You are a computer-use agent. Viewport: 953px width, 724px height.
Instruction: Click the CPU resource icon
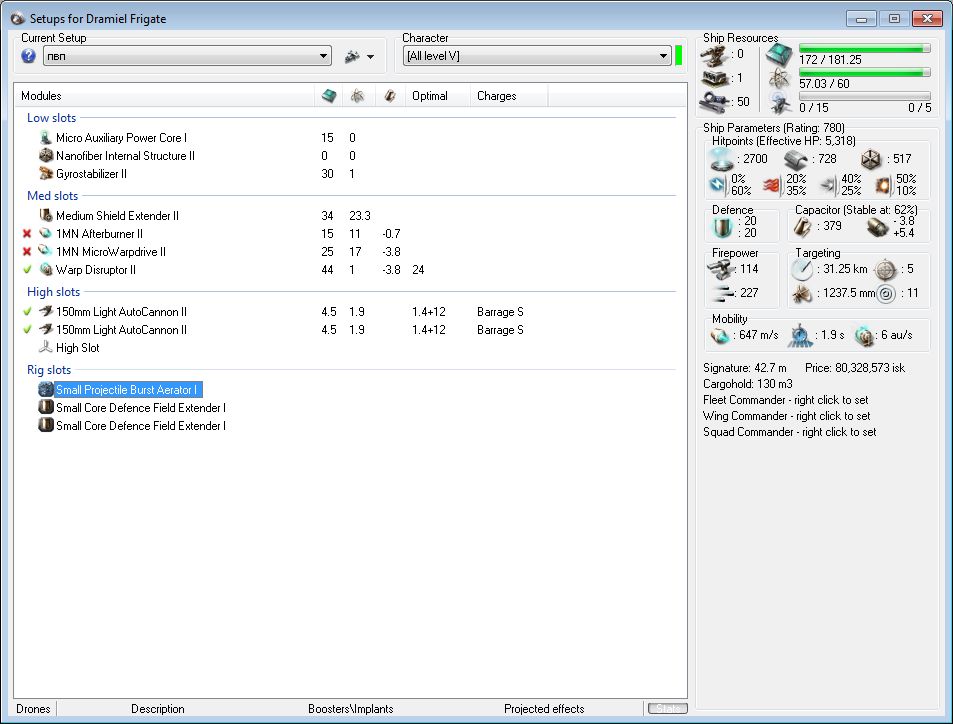[779, 55]
